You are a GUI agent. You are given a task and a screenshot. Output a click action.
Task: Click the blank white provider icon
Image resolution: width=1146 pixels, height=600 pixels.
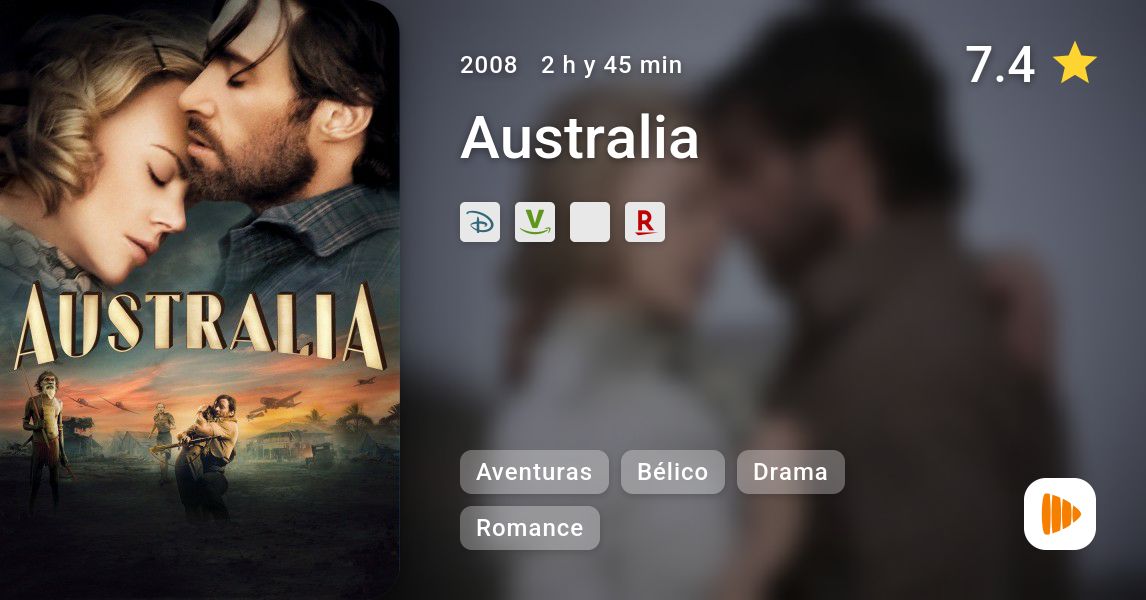point(590,222)
